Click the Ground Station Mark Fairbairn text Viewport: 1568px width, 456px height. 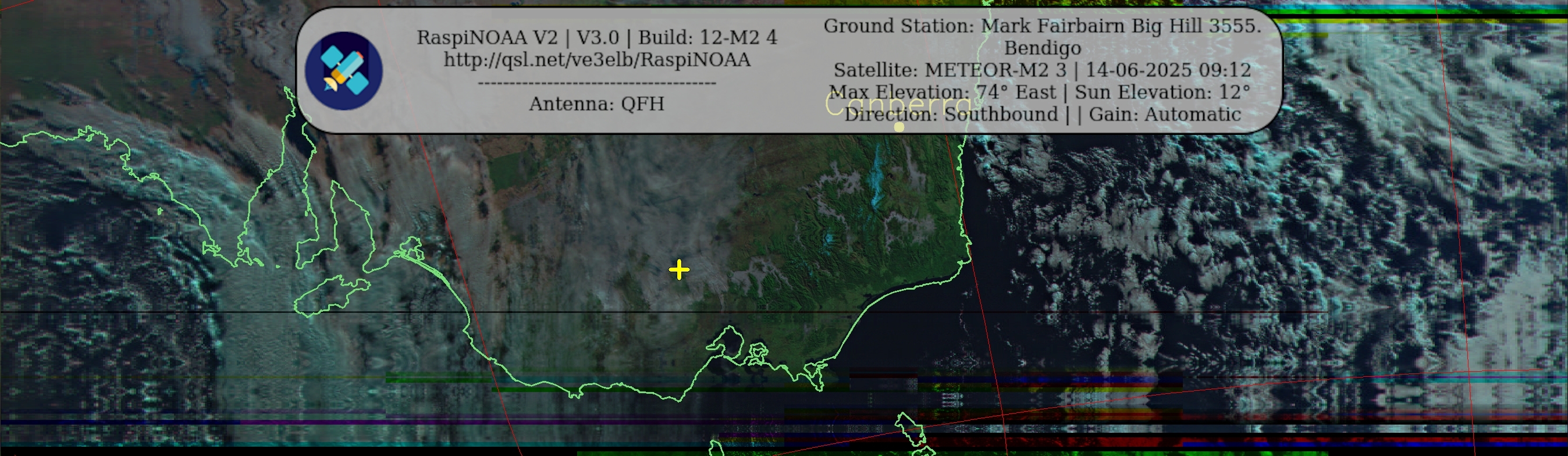(x=1042, y=26)
